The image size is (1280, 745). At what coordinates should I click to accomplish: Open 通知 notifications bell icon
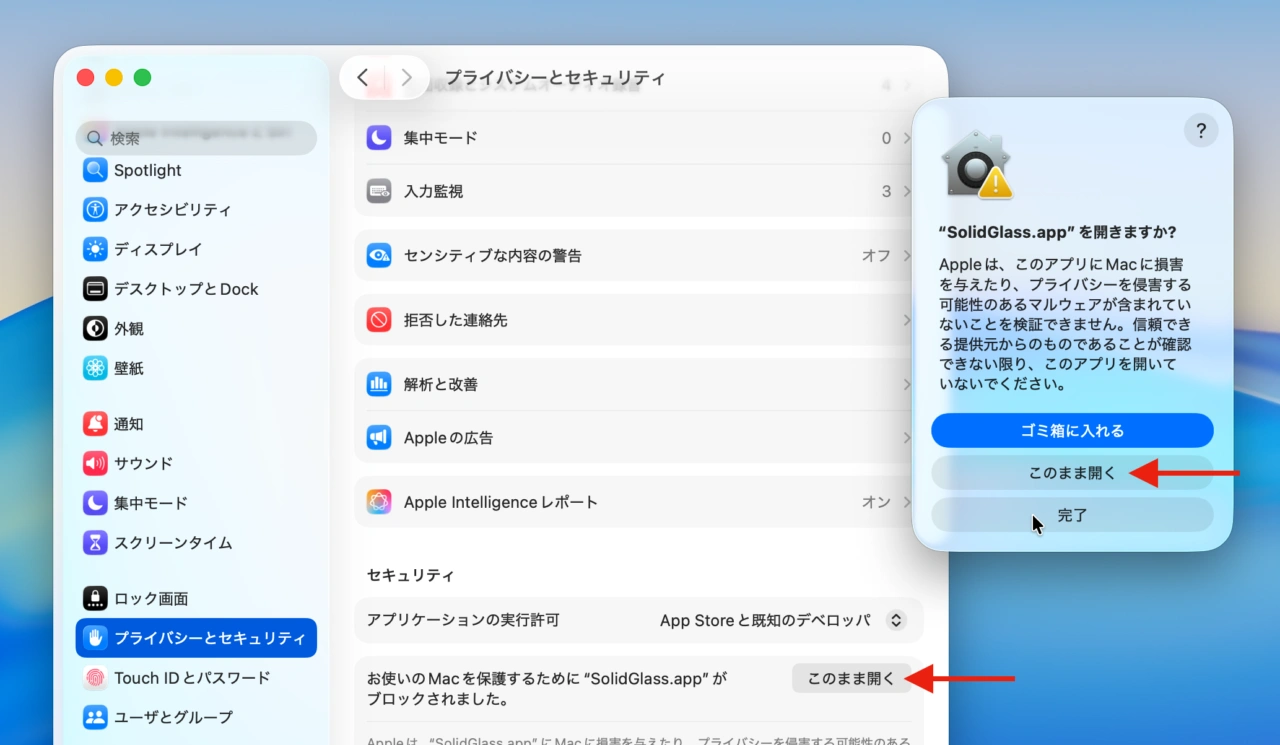tap(95, 424)
